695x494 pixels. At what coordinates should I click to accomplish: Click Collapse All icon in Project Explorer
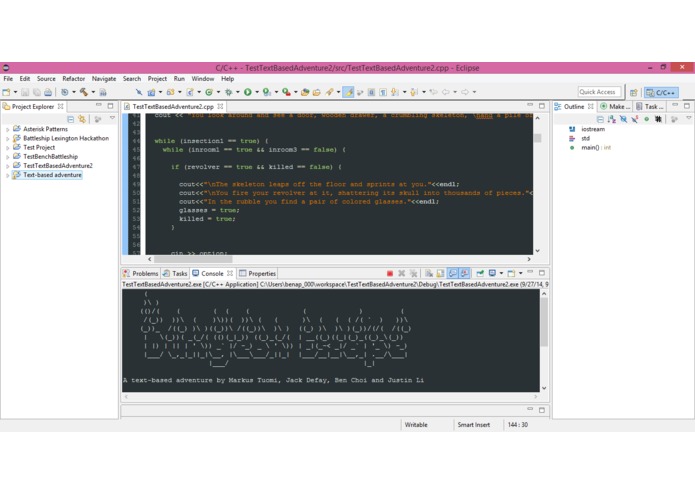(x=70, y=119)
